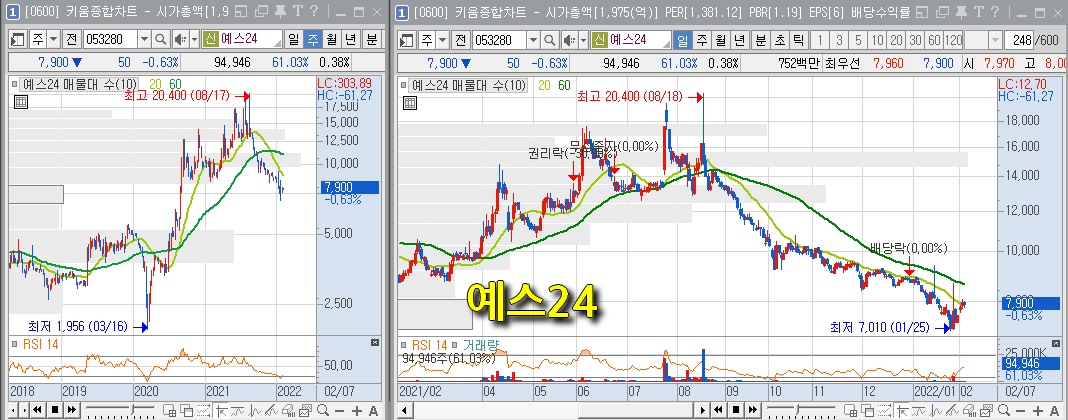Click horizontal scrollbar thumb in right chart
Viewport: 1068px width, 420px height.
point(636,410)
